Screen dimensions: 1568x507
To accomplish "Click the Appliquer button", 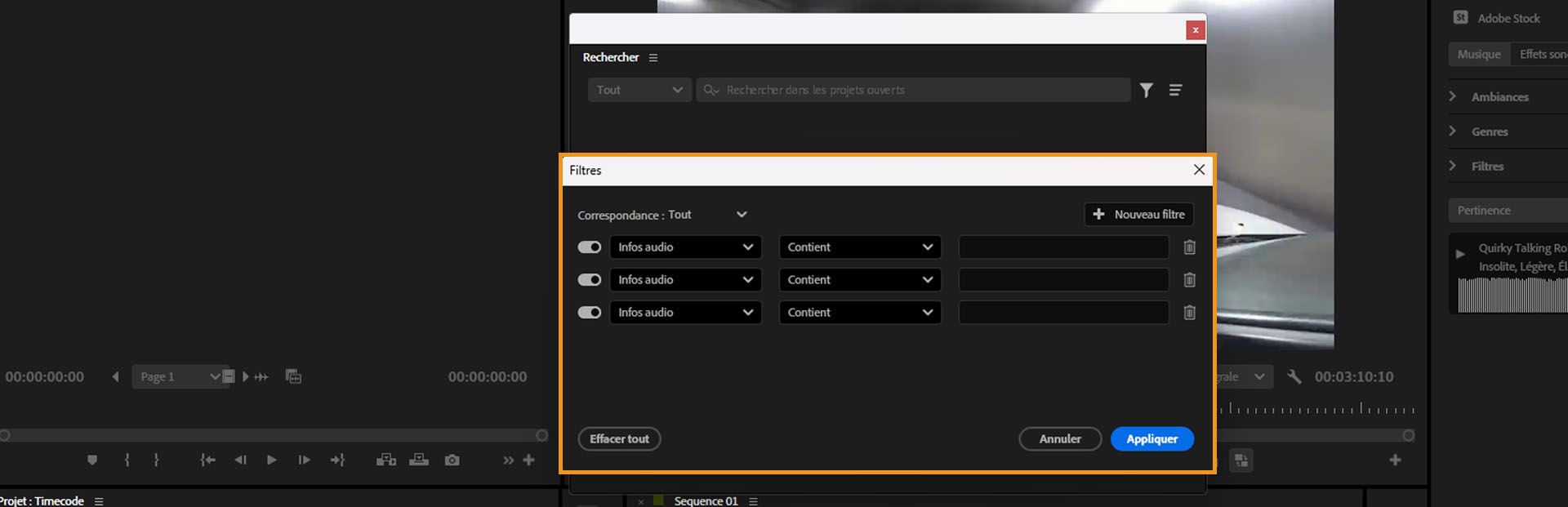I will 1151,439.
